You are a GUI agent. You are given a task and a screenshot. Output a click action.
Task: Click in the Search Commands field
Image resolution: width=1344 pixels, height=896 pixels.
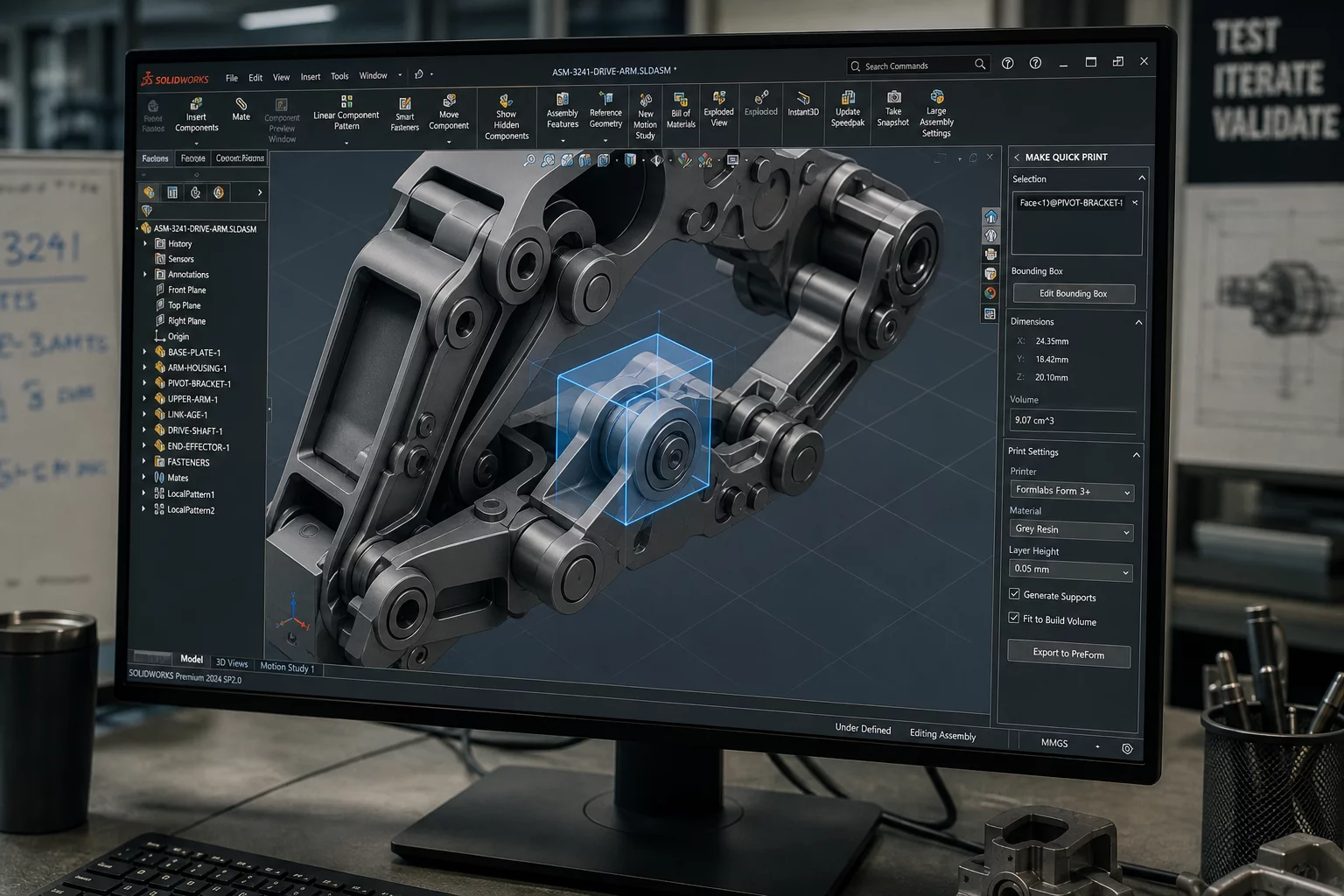918,66
